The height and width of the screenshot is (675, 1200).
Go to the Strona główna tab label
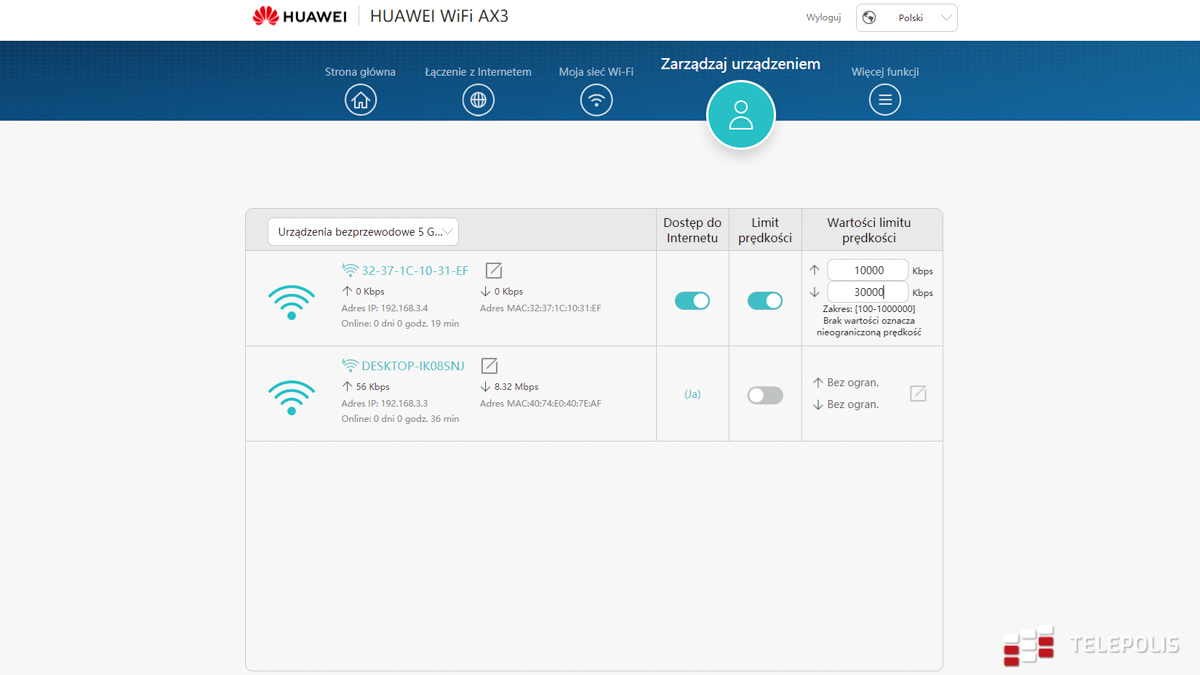pos(360,72)
